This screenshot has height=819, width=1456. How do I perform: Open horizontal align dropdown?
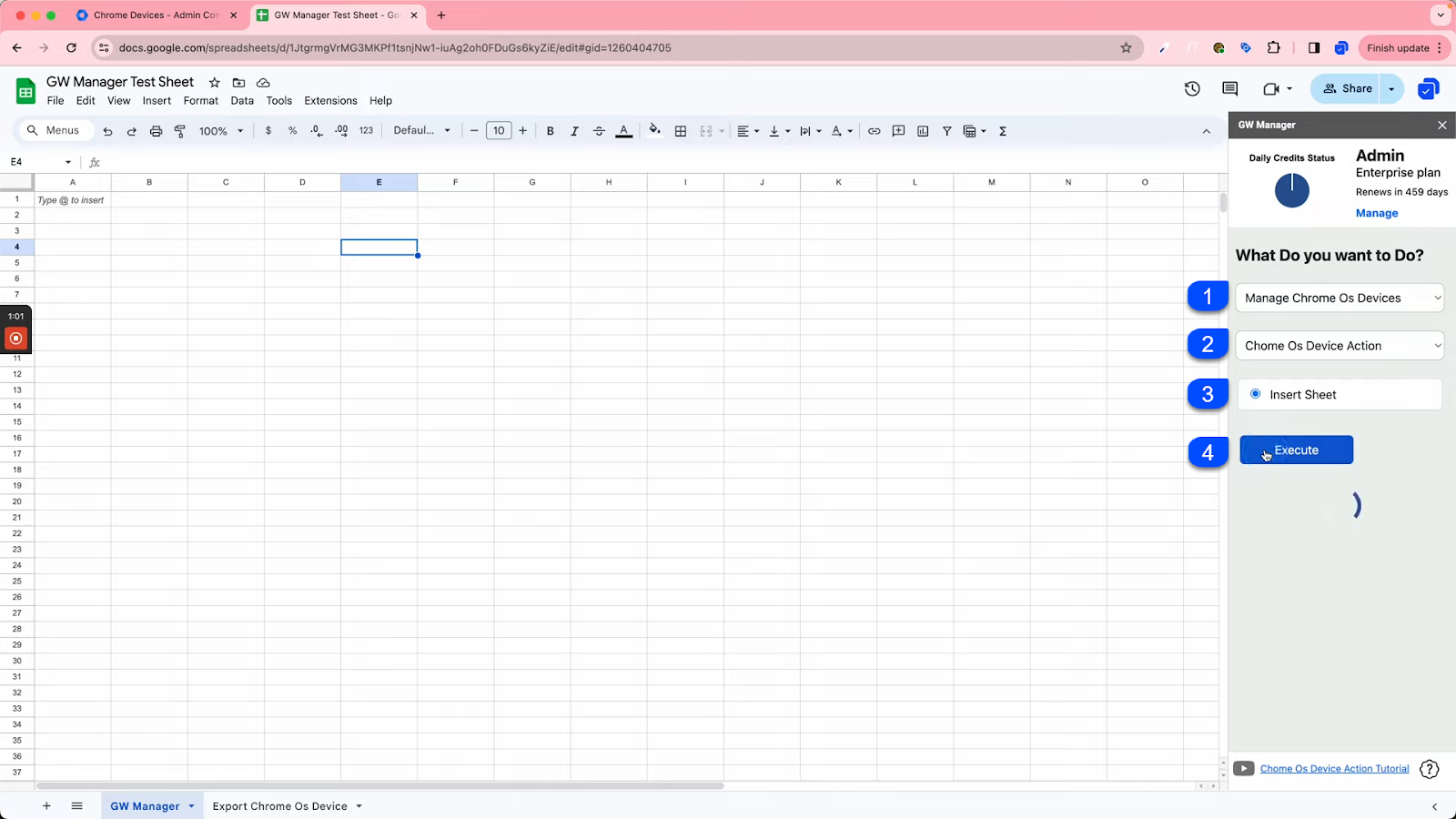(748, 131)
